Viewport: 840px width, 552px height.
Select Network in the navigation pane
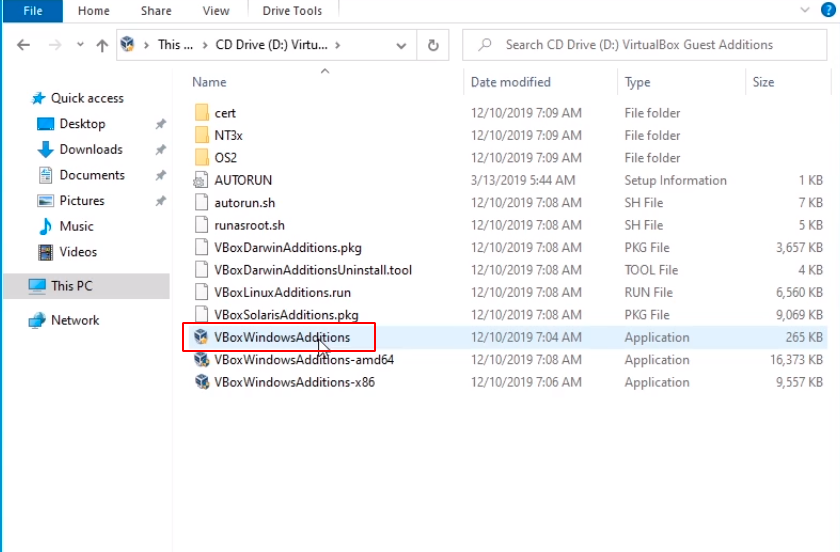click(x=74, y=320)
